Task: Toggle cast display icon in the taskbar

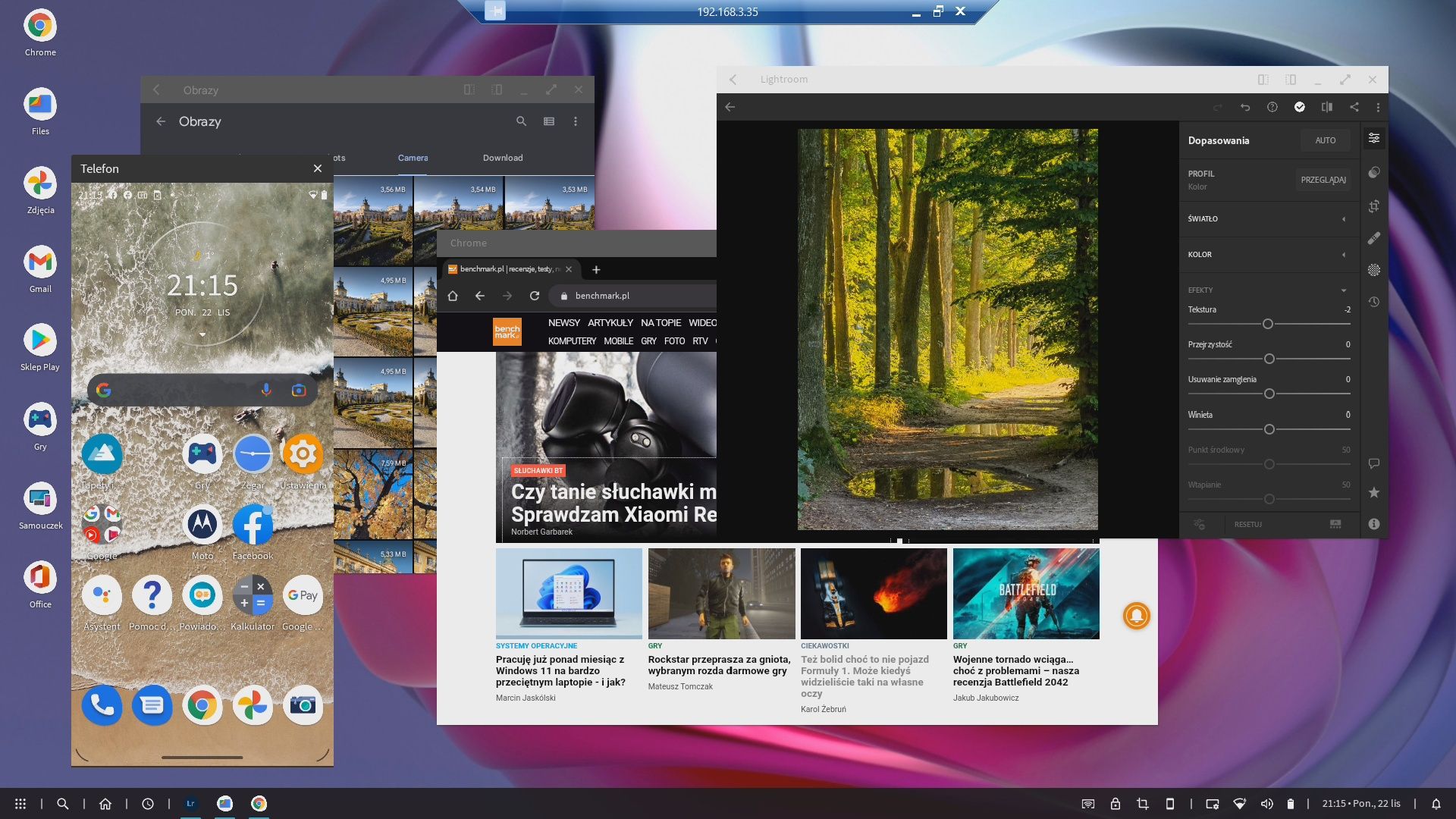Action: click(1088, 804)
